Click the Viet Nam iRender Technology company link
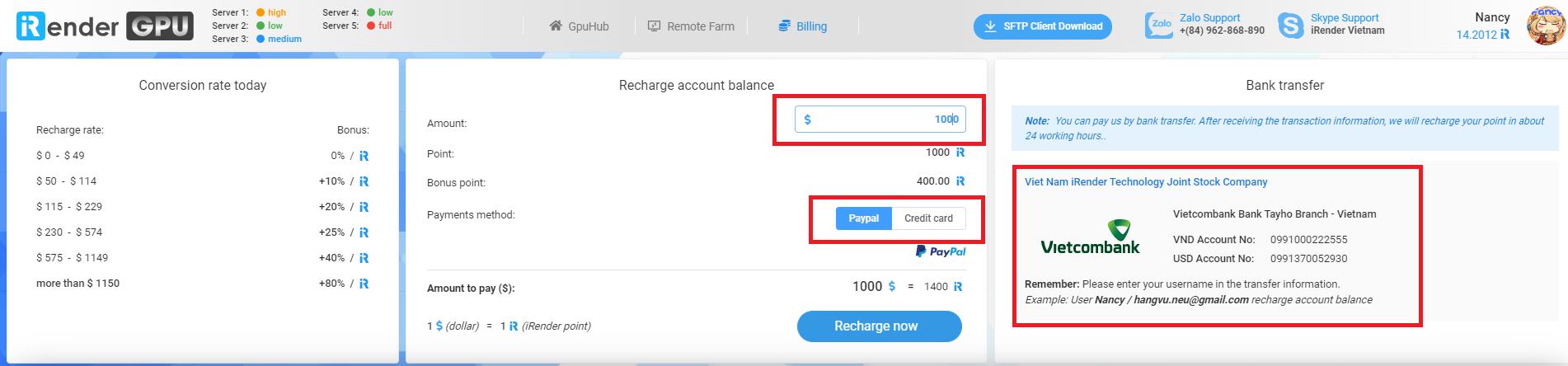1568x366 pixels. pos(1146,182)
